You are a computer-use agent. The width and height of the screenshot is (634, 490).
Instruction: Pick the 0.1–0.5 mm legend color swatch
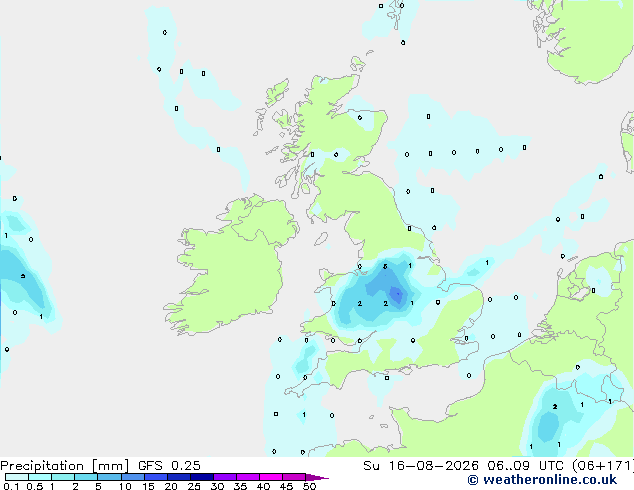[17, 477]
